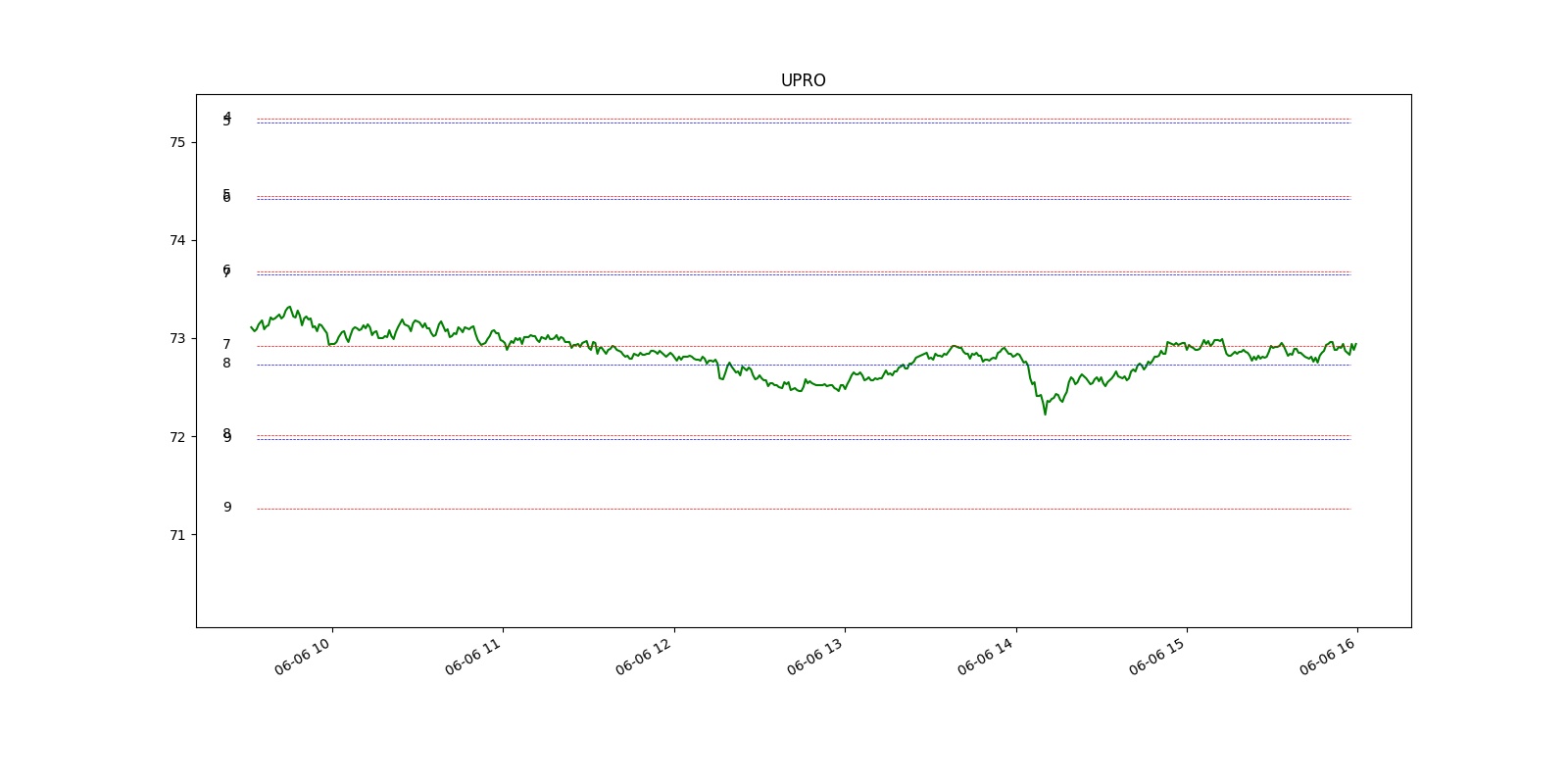Click the sharp dip in the green price line
1568x784 pixels.
[1045, 412]
